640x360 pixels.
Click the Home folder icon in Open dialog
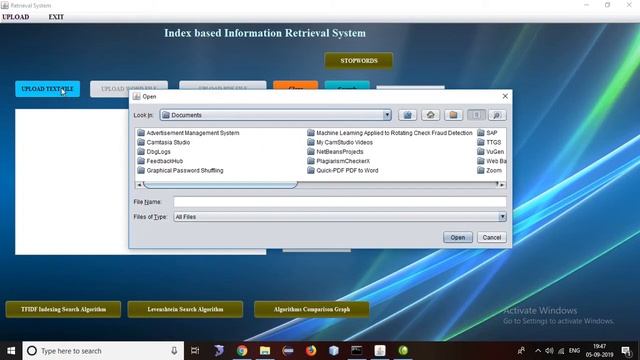click(430, 115)
